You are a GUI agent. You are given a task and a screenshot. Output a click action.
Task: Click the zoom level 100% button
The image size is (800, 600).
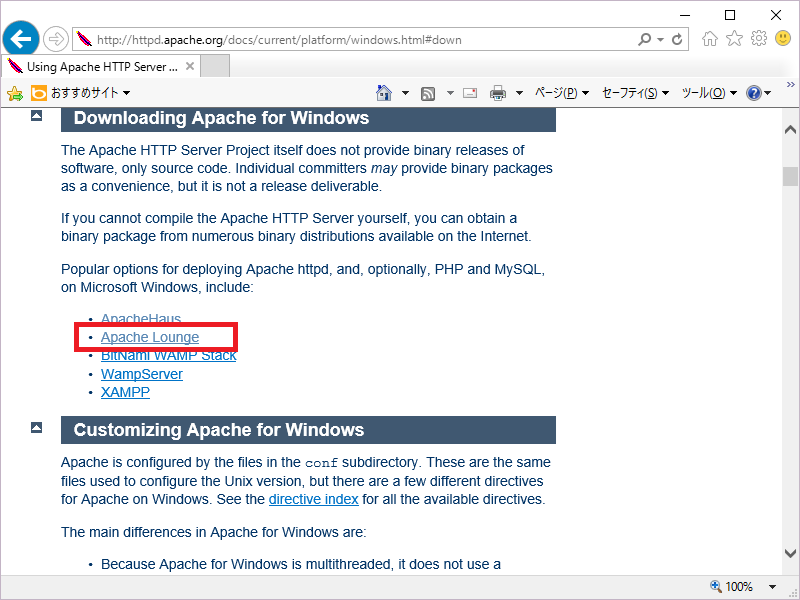coord(732,586)
